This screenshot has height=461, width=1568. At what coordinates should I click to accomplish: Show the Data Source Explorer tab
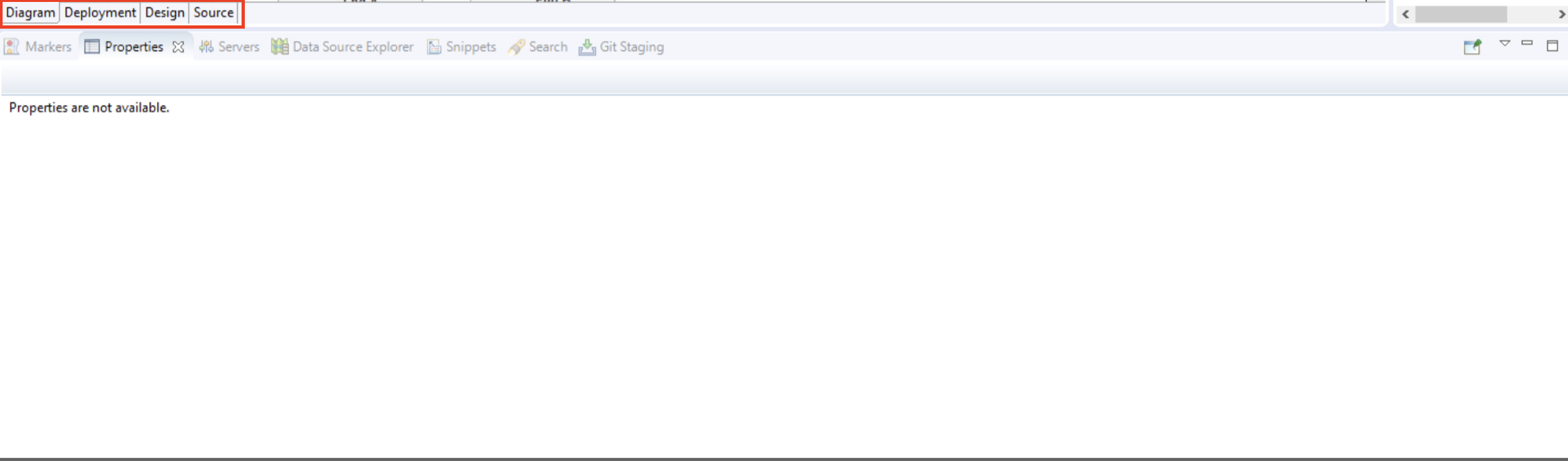tap(343, 47)
